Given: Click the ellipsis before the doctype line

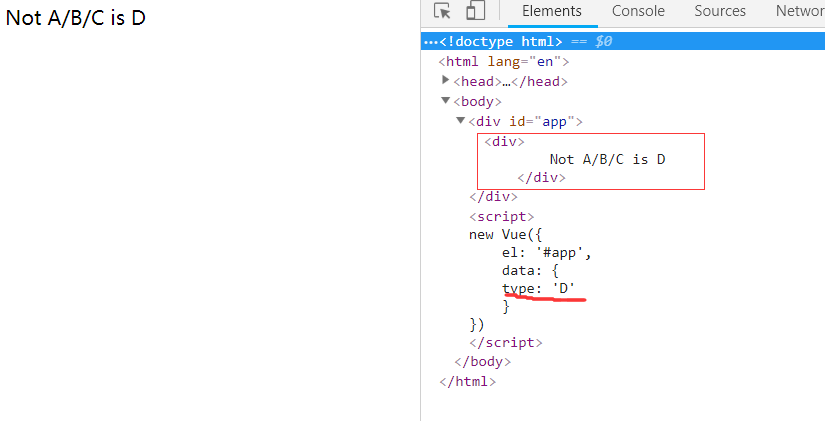Looking at the screenshot, I should (x=429, y=42).
